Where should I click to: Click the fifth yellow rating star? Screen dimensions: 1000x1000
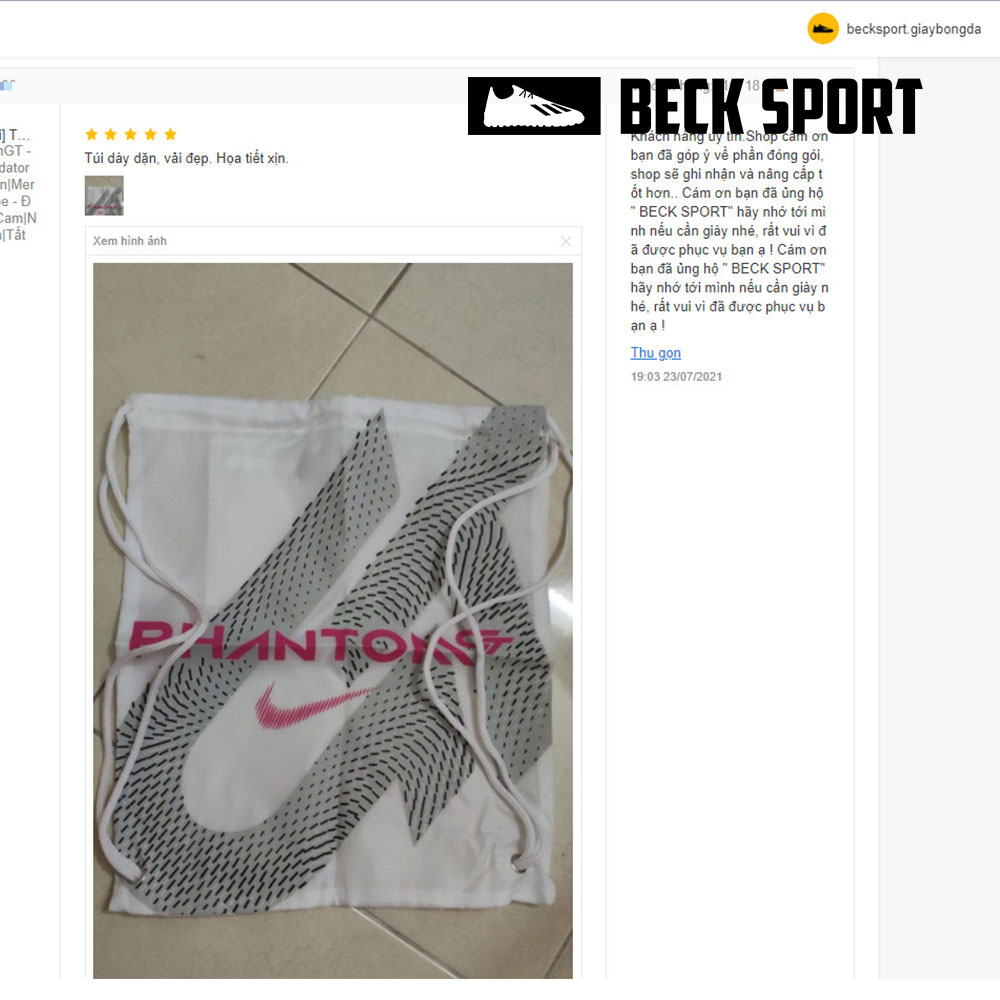click(x=170, y=134)
